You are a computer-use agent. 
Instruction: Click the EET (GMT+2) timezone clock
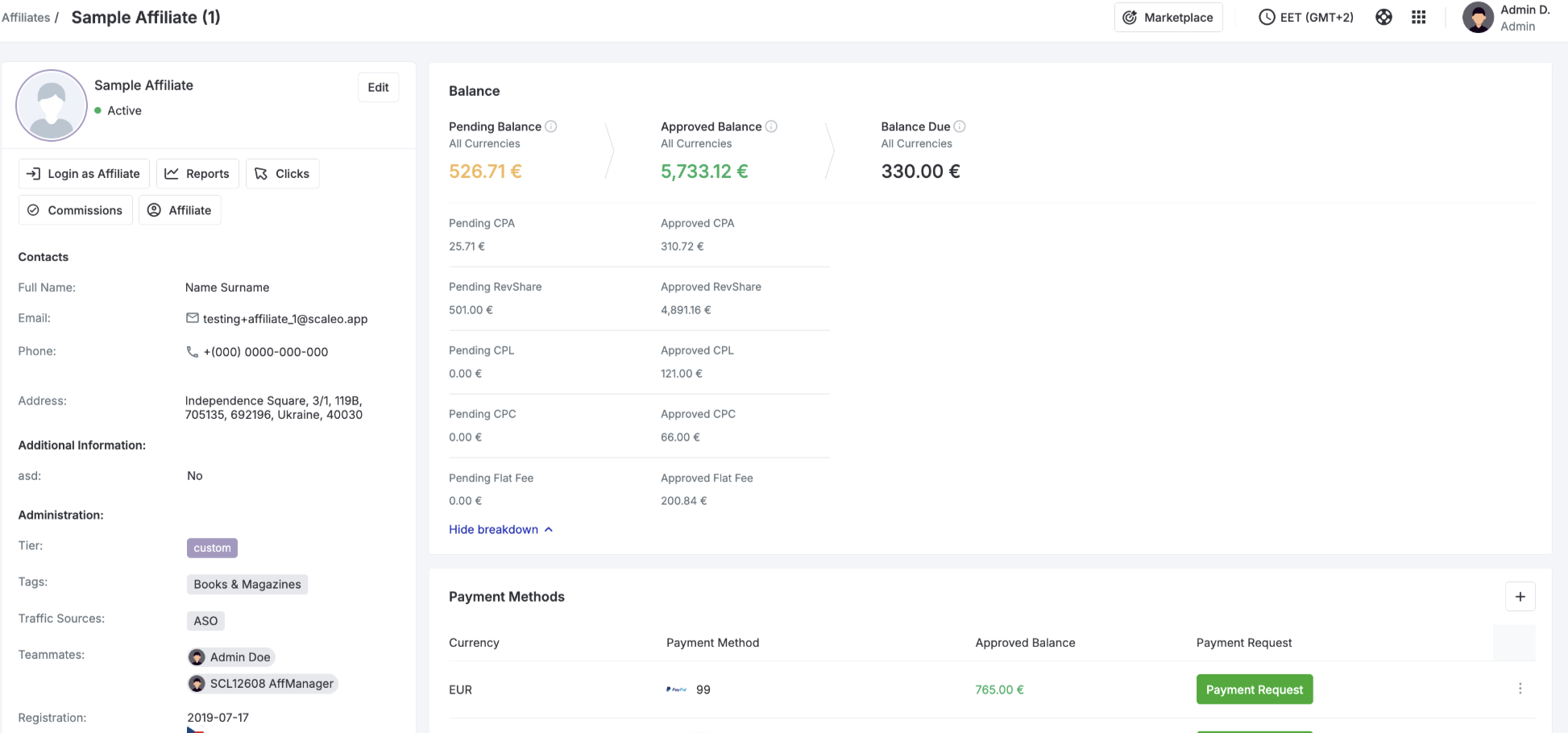pos(1306,17)
